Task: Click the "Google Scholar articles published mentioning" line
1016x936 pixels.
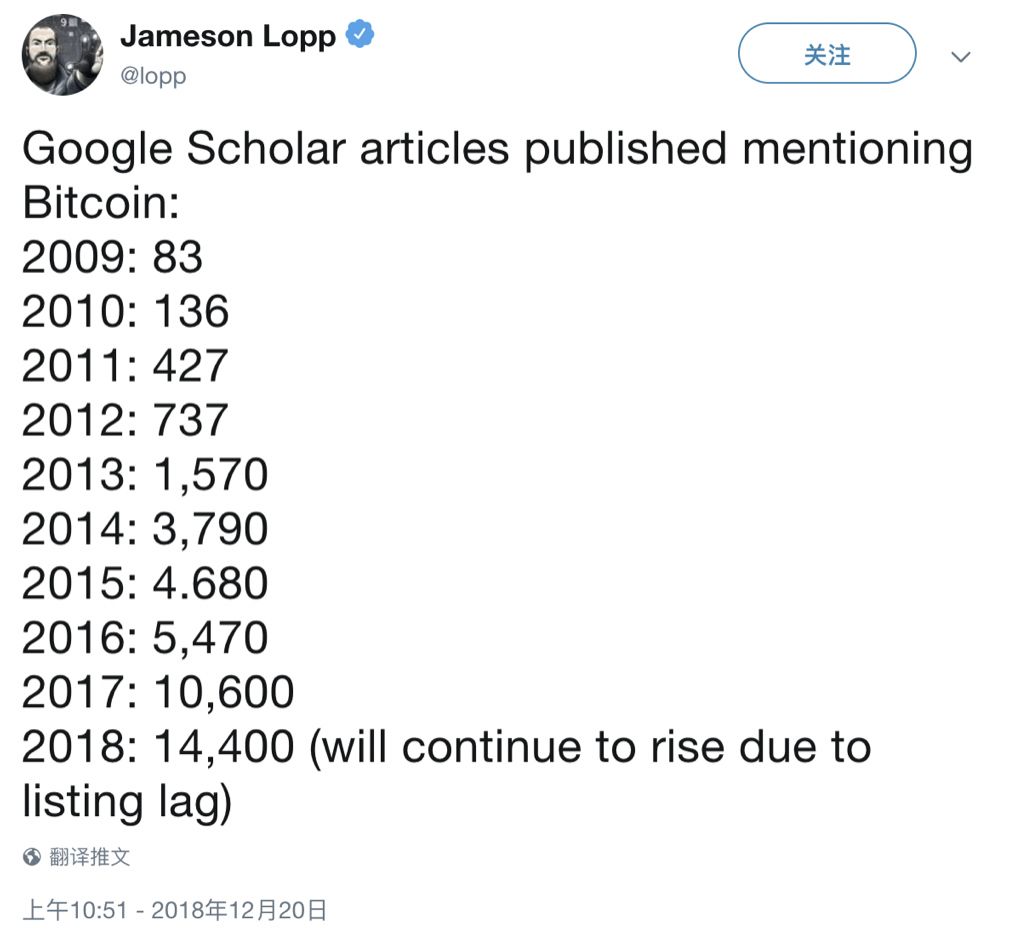Action: click(497, 150)
